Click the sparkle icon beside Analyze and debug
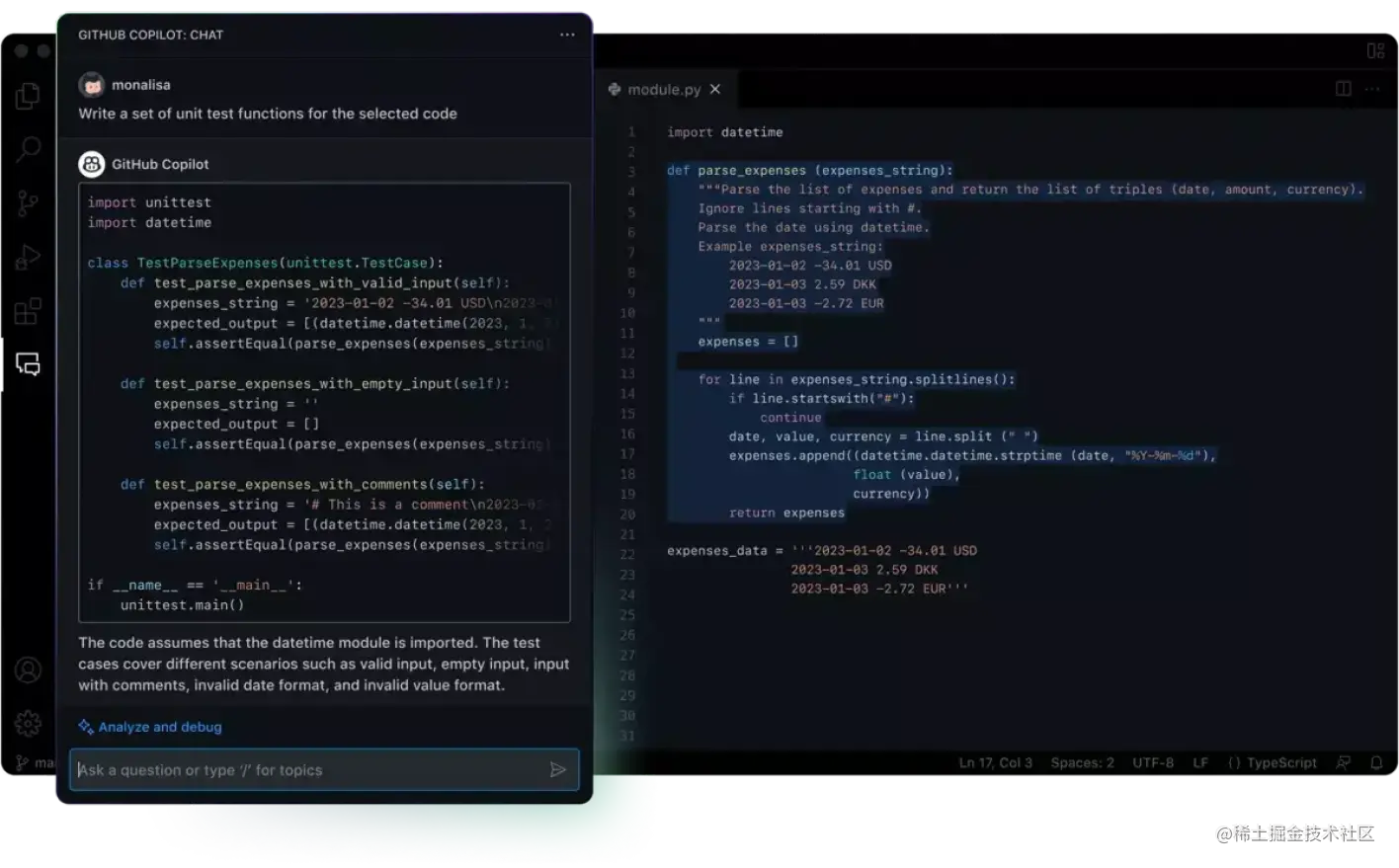This screenshot has height=868, width=1399. coord(86,727)
